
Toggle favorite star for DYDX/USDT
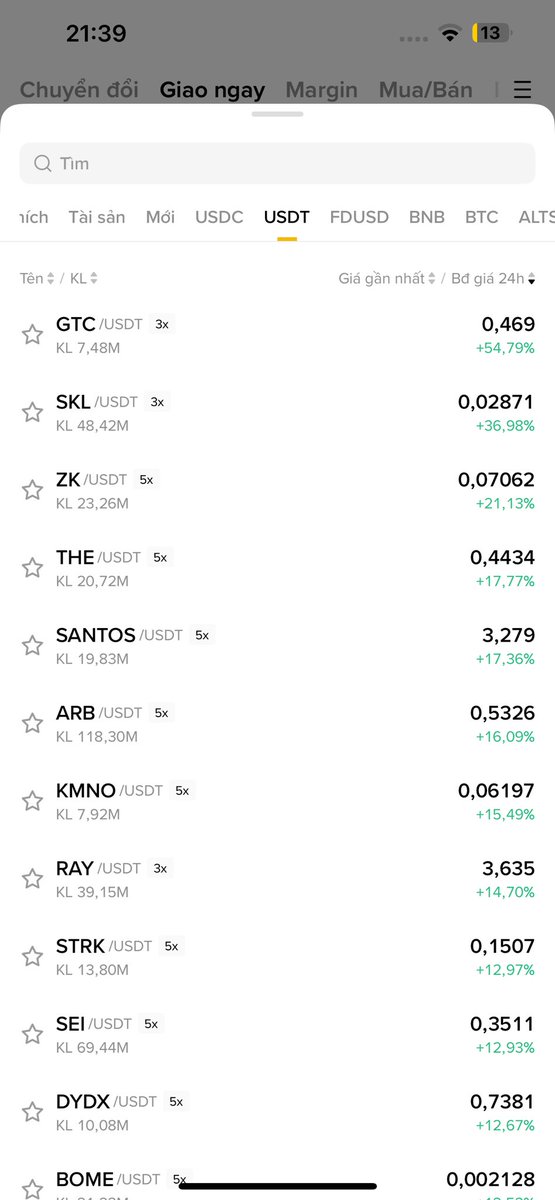click(33, 1112)
